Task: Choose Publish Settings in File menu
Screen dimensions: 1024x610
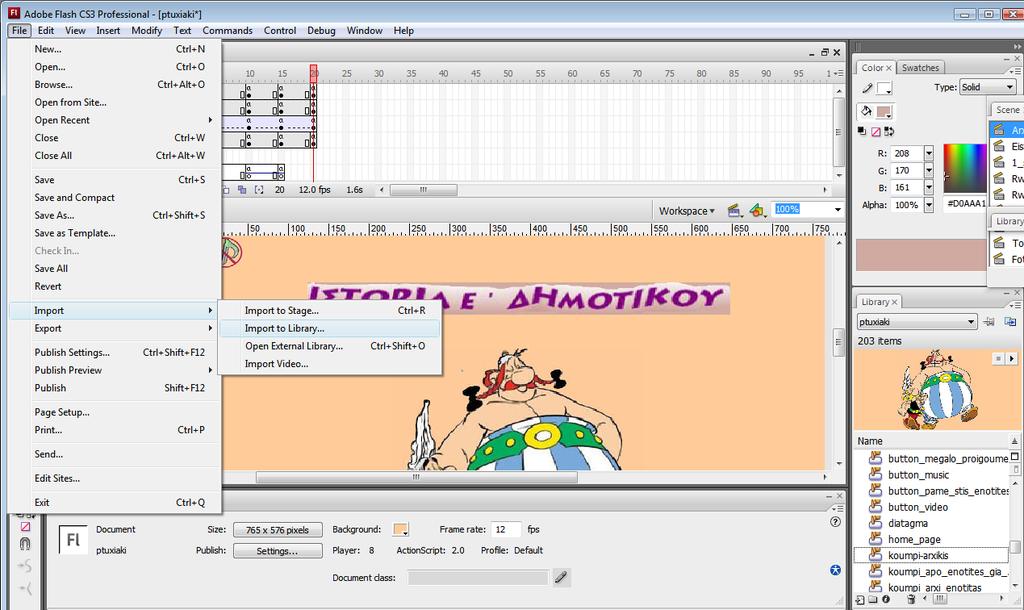Action: 116,353
